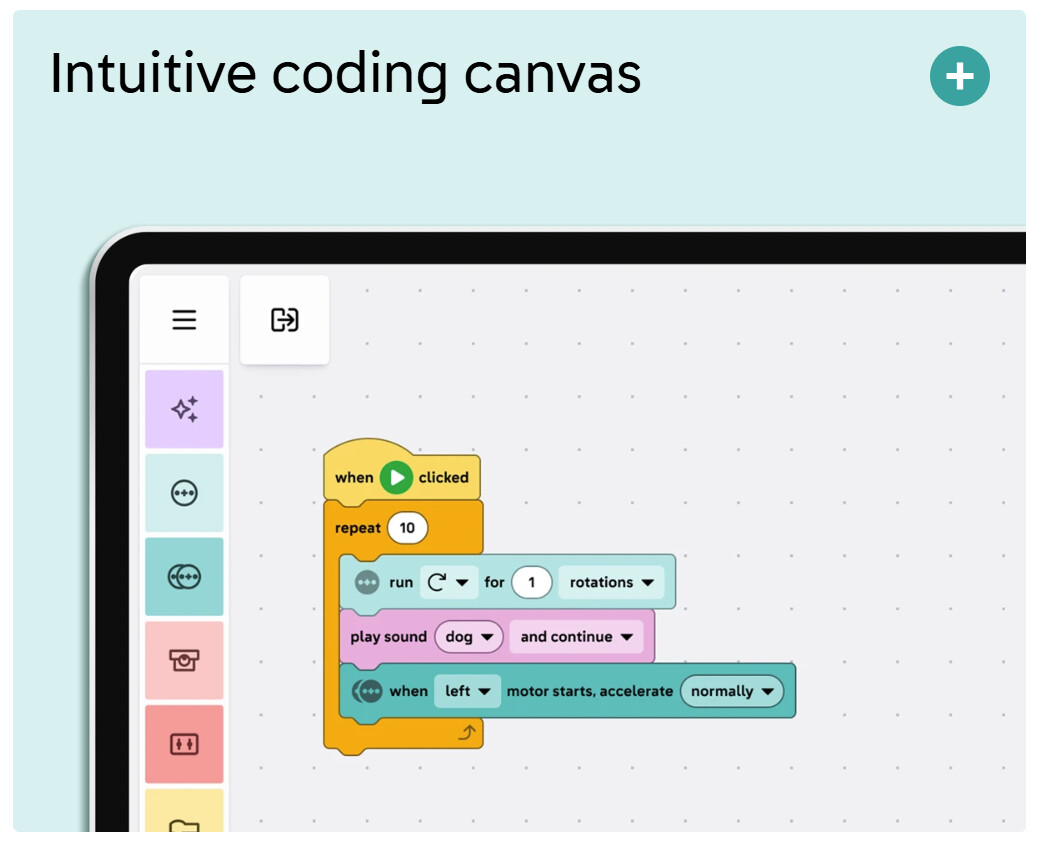This screenshot has height=848, width=1043.
Task: Expand the 'and continue' dropdown
Action: 576,637
